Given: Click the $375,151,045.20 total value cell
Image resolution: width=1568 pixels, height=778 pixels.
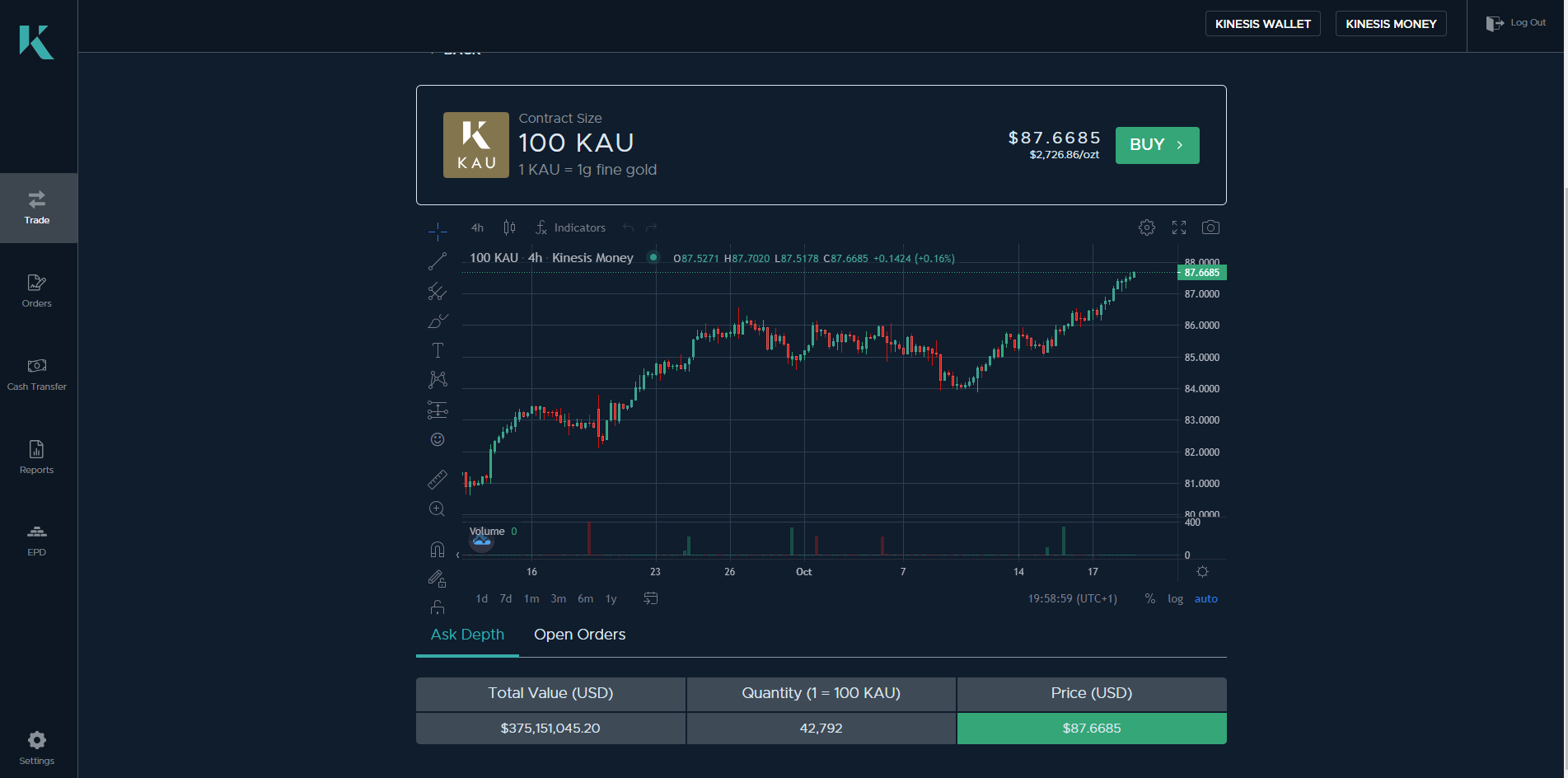Looking at the screenshot, I should 550,729.
